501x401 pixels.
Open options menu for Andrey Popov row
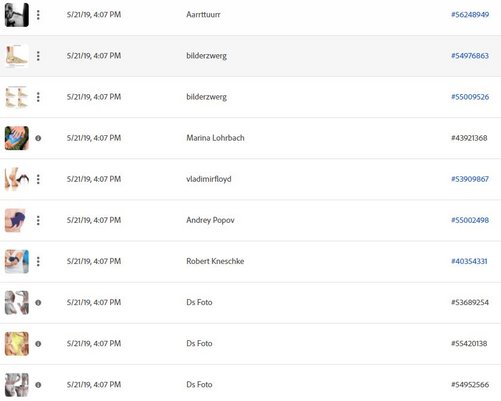[38, 220]
